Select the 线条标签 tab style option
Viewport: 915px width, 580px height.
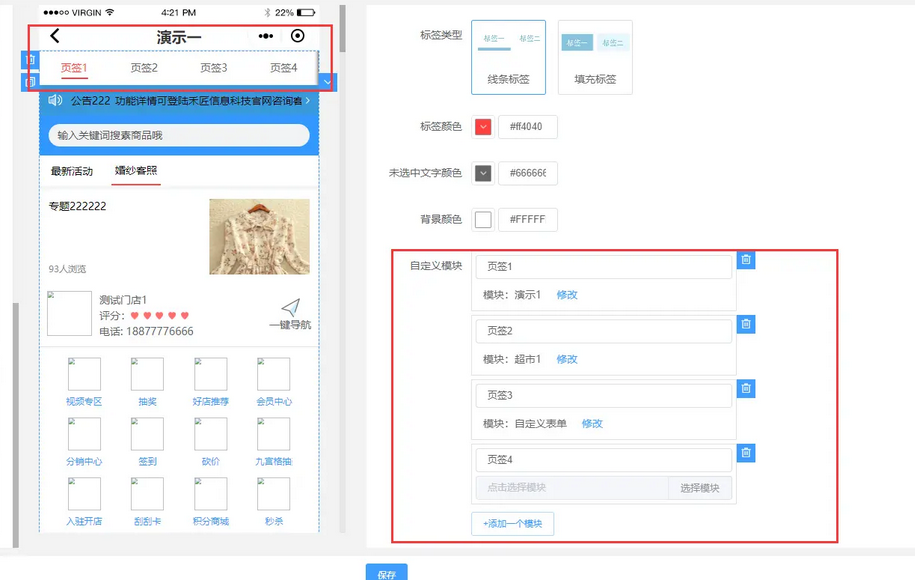[x=508, y=57]
